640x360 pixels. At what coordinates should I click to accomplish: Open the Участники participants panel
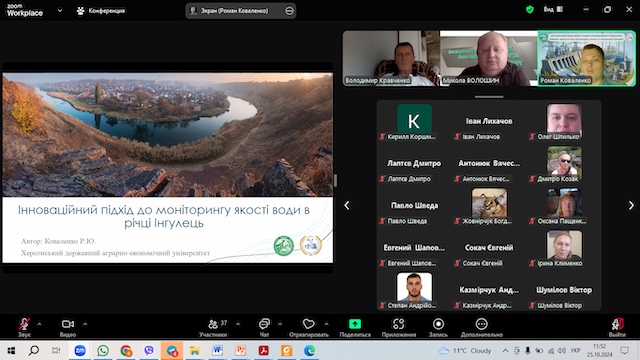point(213,327)
